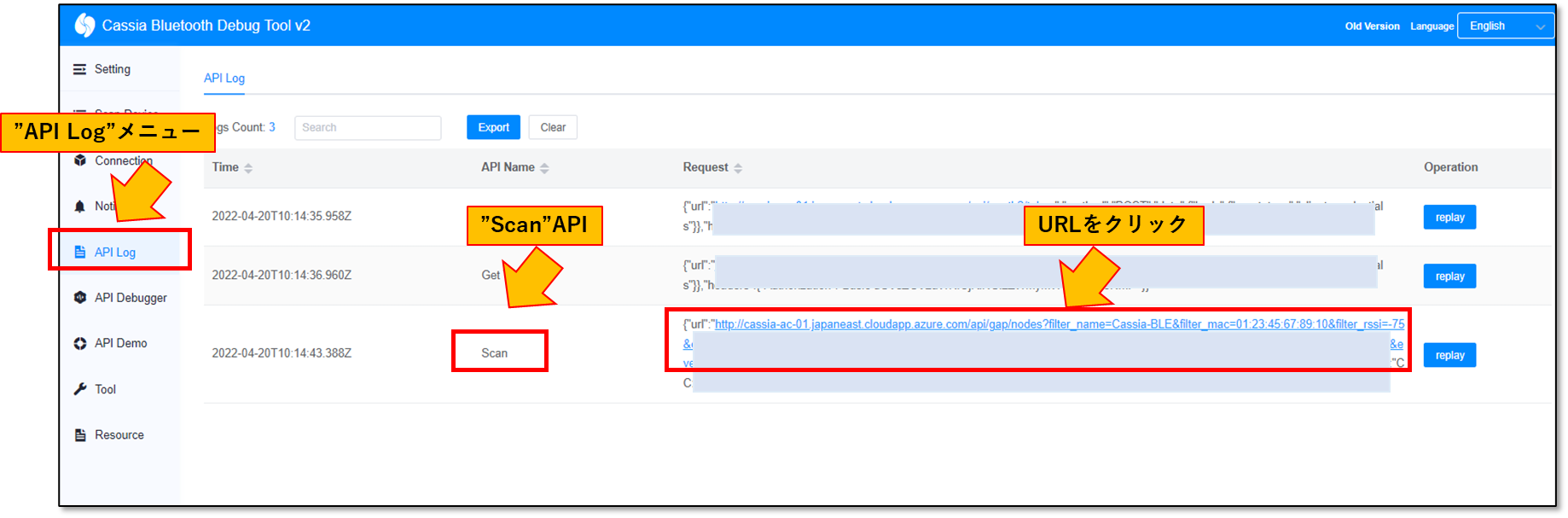
Task: Click the Tool wrench icon
Action: pyautogui.click(x=80, y=389)
